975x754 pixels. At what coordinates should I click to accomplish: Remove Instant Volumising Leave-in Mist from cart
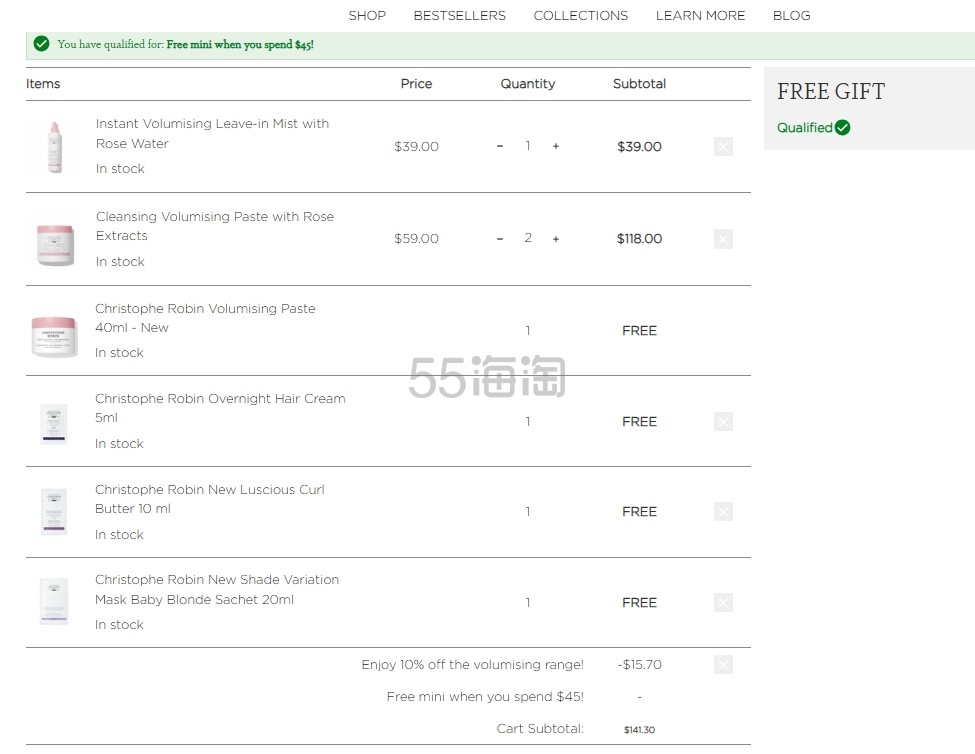point(723,147)
